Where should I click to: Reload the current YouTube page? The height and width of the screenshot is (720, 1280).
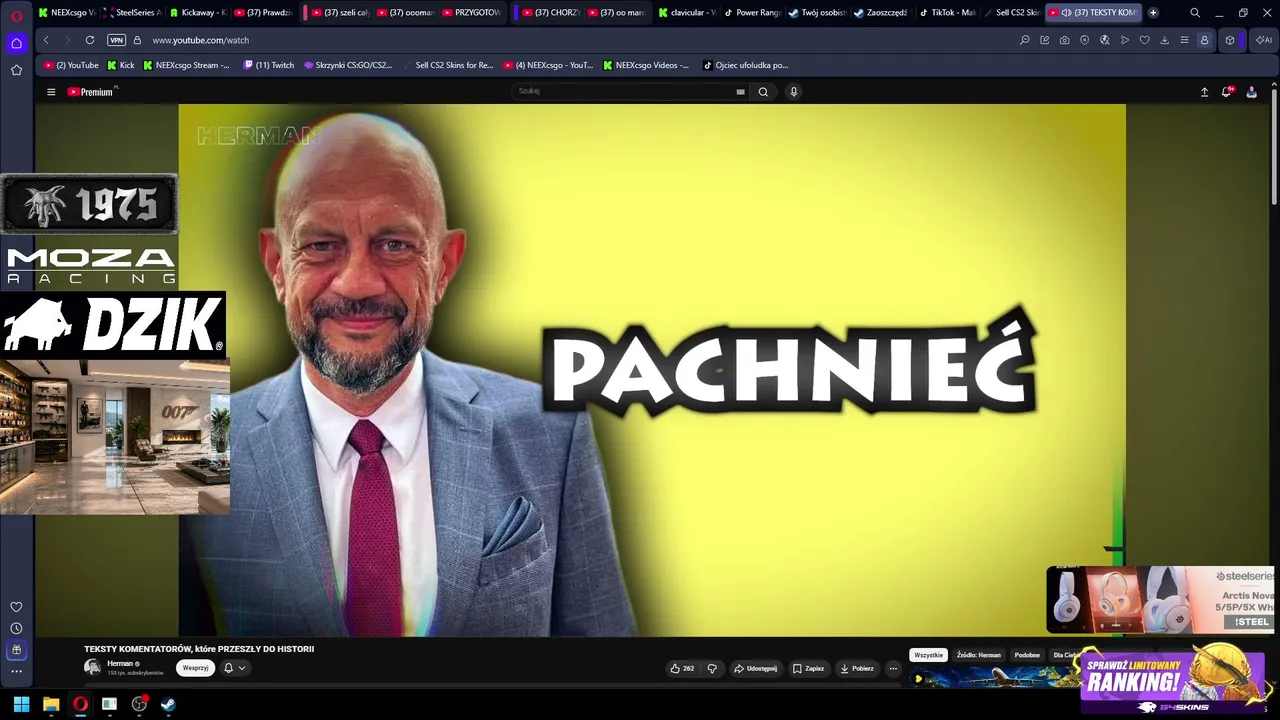[90, 40]
